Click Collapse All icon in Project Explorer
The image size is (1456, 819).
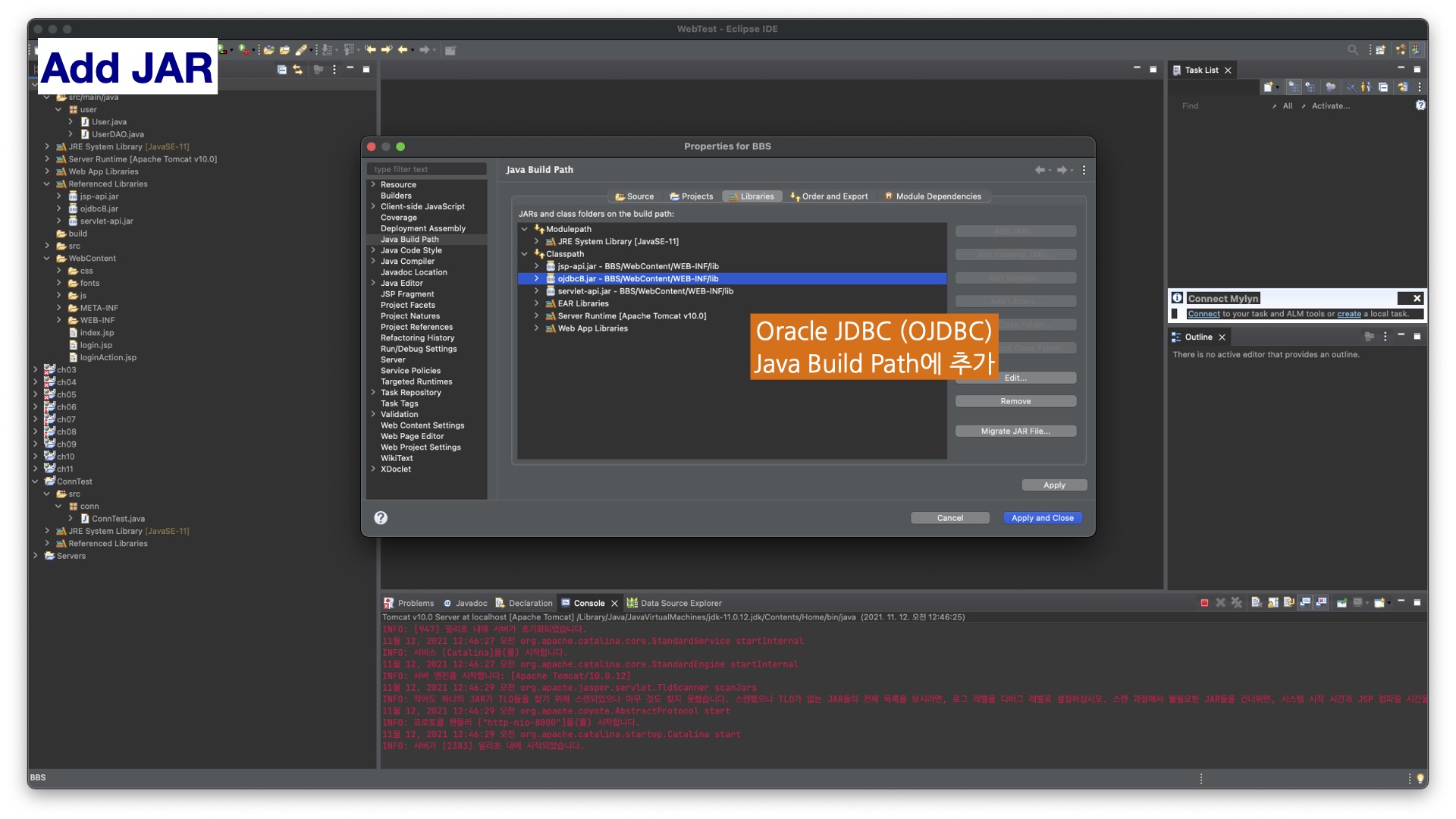point(282,70)
